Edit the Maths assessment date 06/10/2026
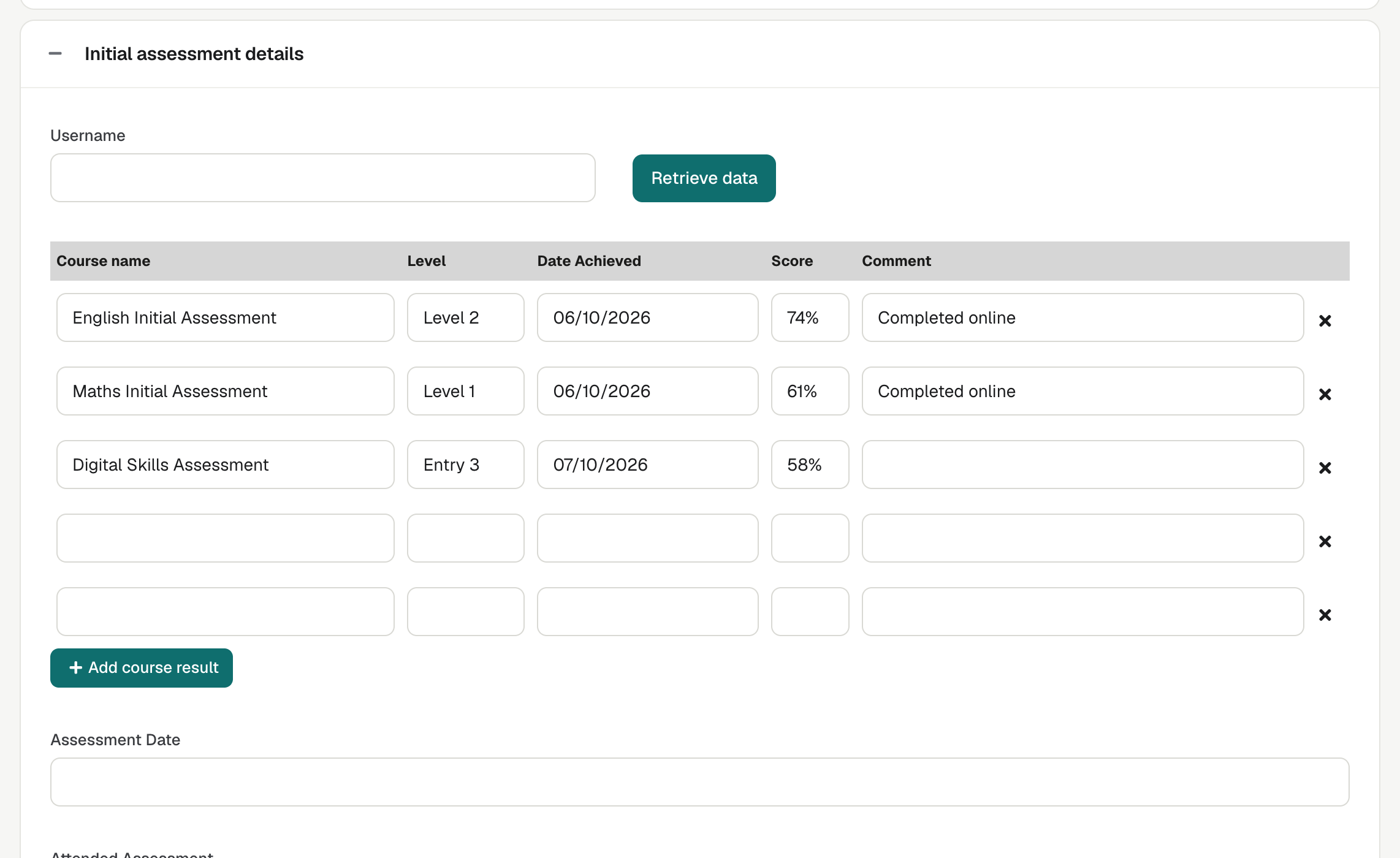This screenshot has width=1400, height=858. pyautogui.click(x=648, y=391)
